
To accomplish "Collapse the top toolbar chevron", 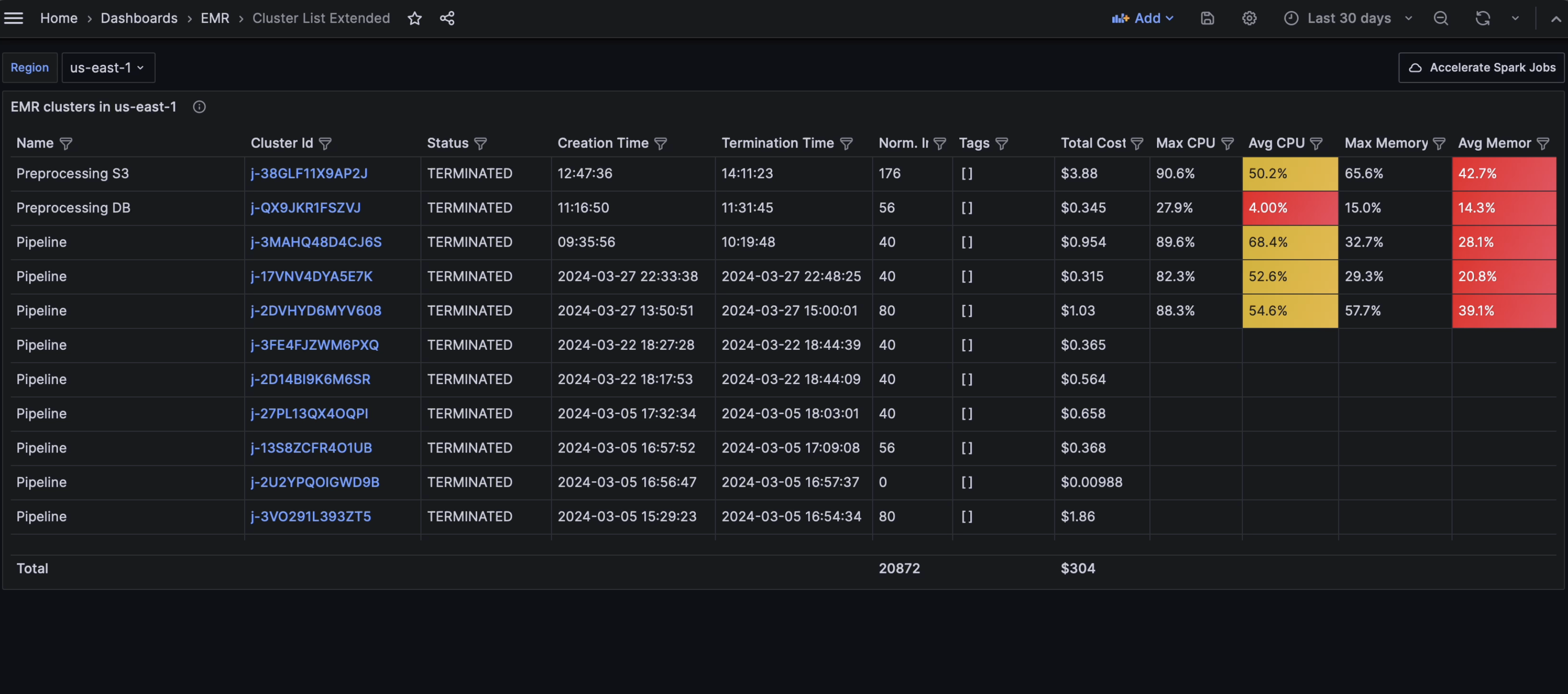I will point(1555,18).
